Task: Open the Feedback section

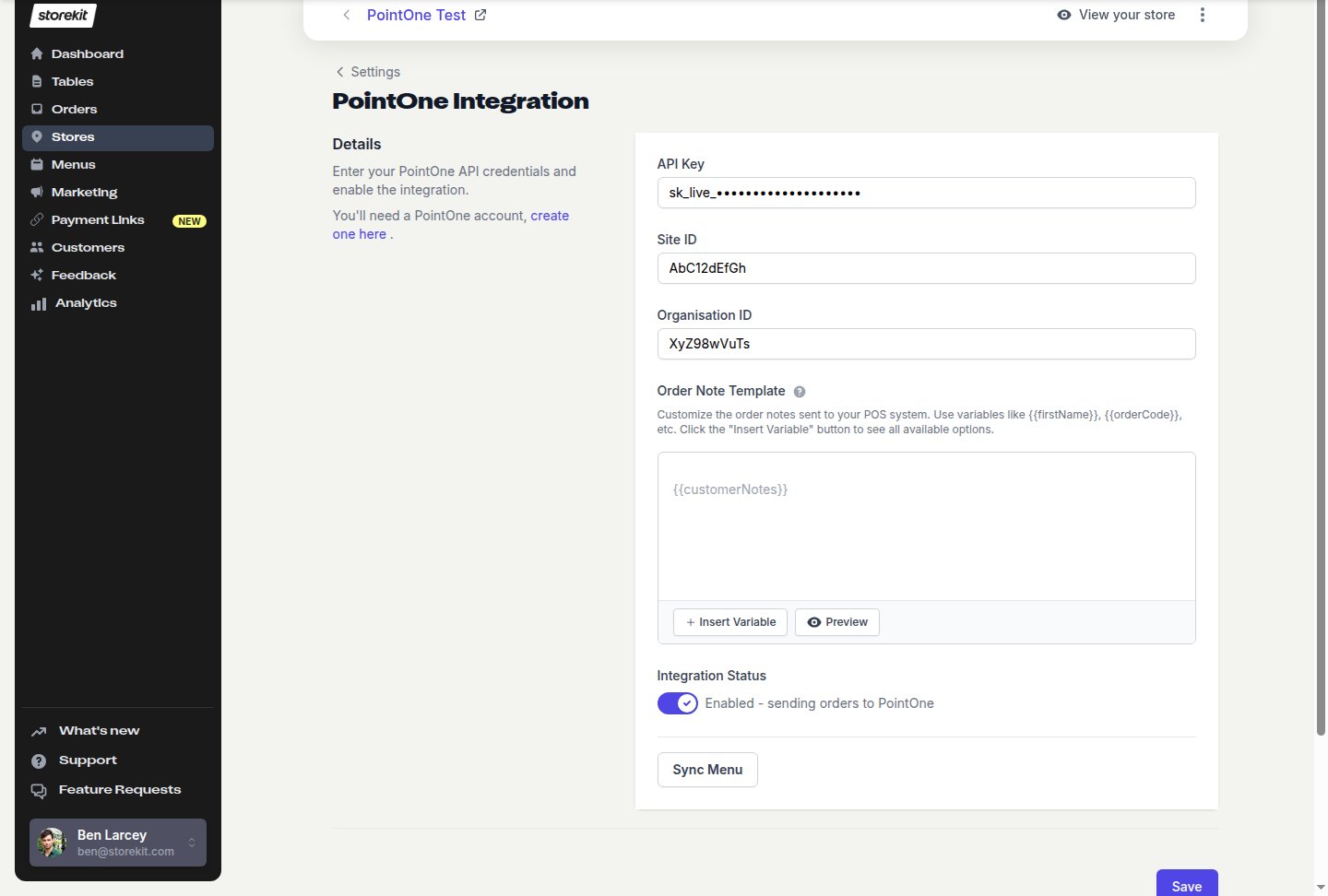Action: coord(118,275)
